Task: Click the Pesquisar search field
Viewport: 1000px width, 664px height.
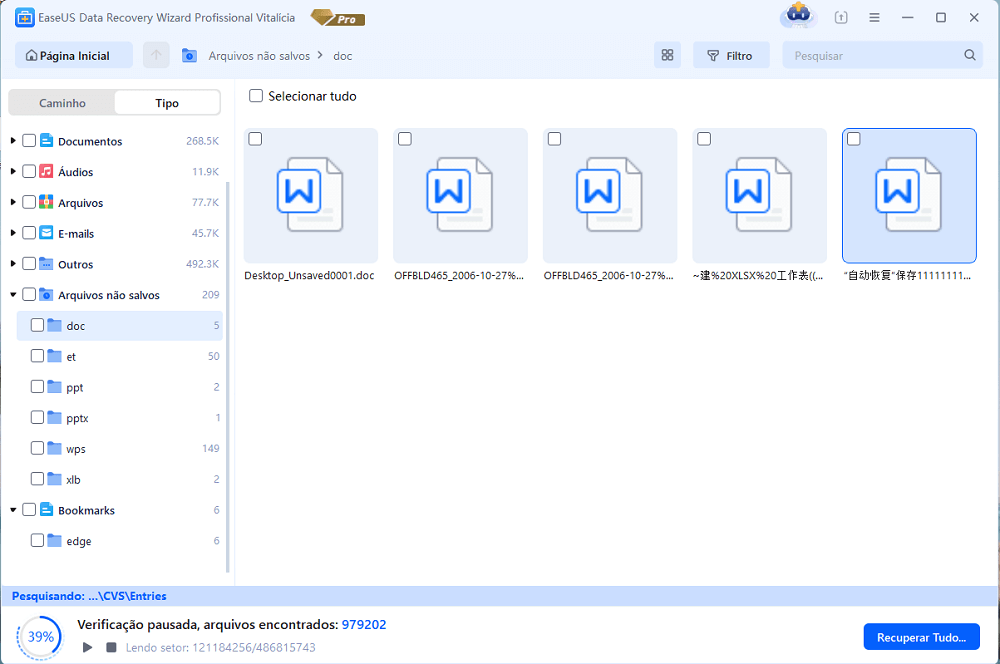Action: (x=883, y=55)
